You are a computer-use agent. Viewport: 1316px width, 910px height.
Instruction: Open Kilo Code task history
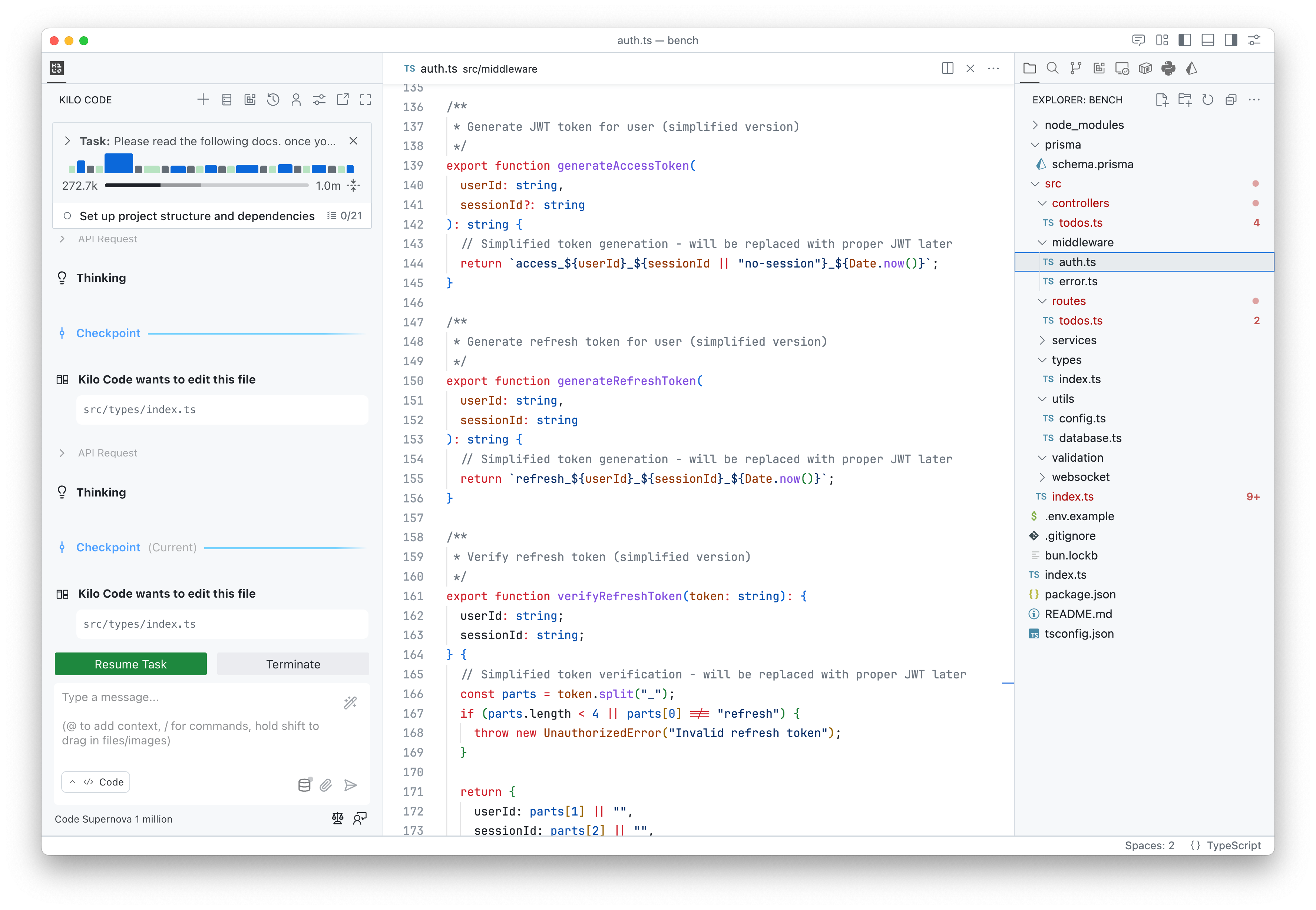click(273, 100)
